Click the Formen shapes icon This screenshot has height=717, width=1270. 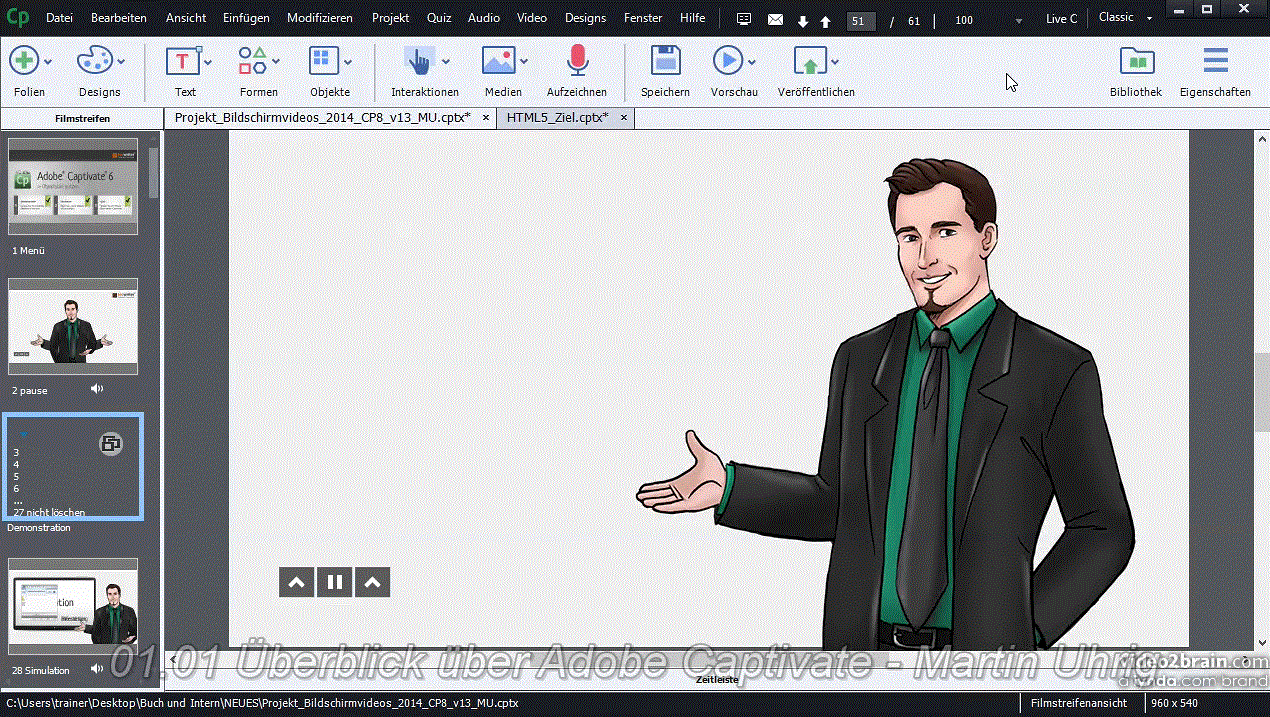(x=253, y=61)
